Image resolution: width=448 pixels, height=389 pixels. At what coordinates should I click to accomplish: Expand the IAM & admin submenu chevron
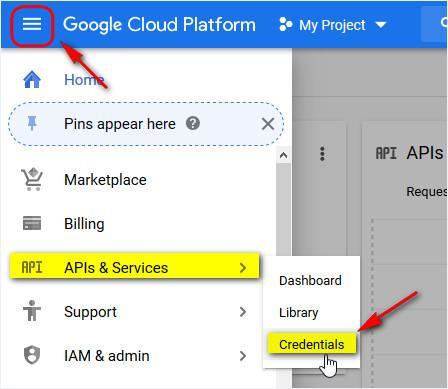coord(243,356)
